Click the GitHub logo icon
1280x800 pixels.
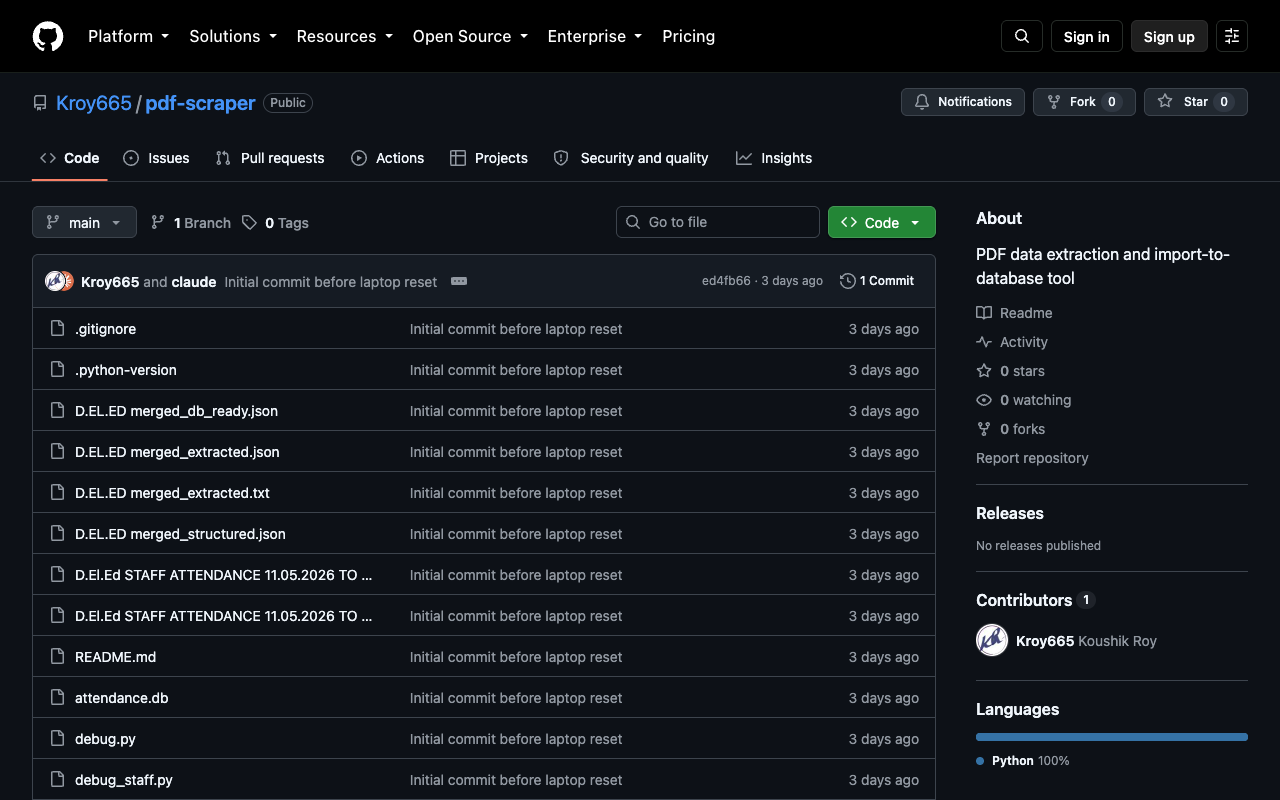(x=48, y=36)
